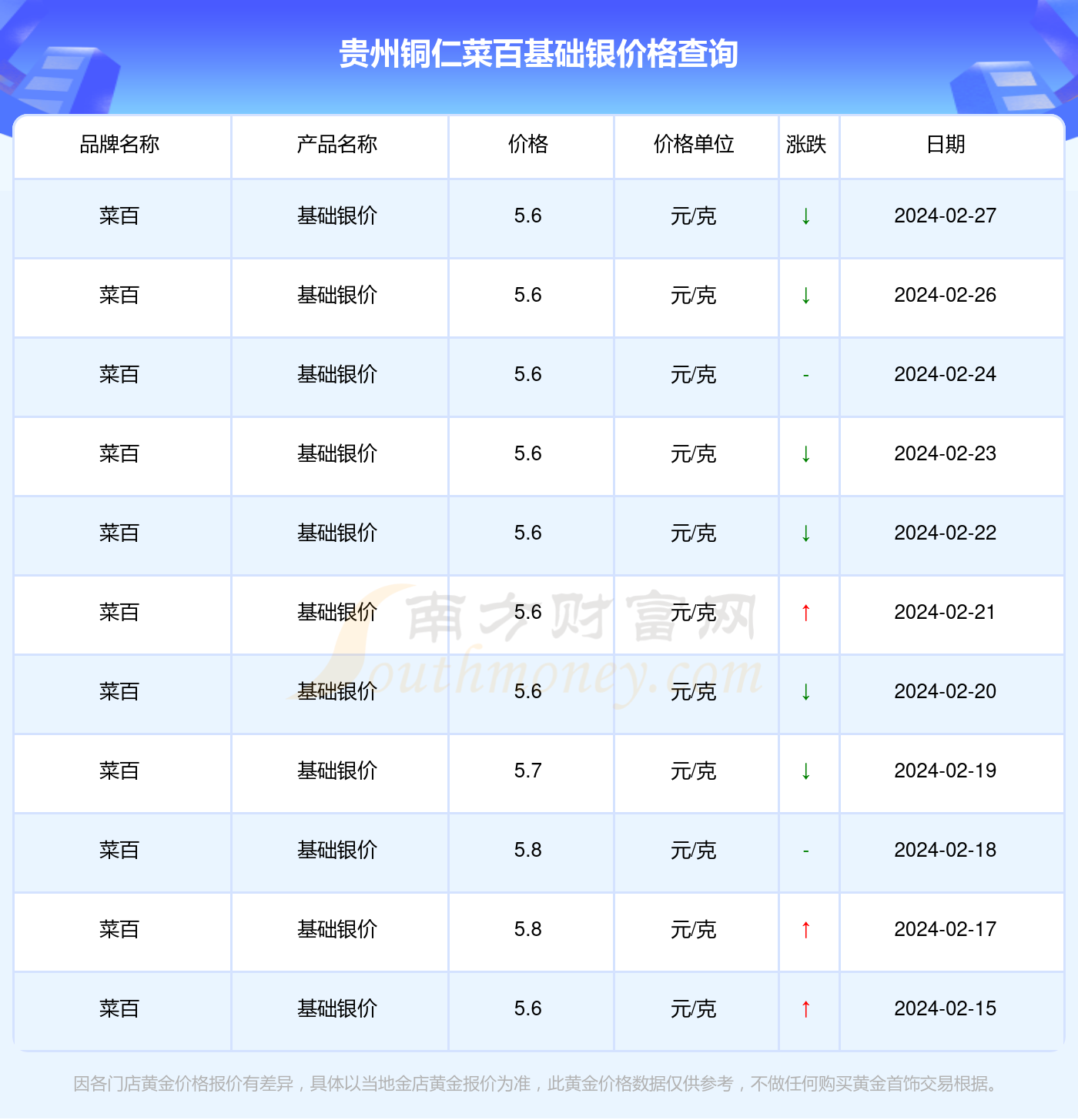Image resolution: width=1078 pixels, height=1120 pixels.
Task: Select price 5.6 in the 2024-02-15 row
Action: 528,1009
